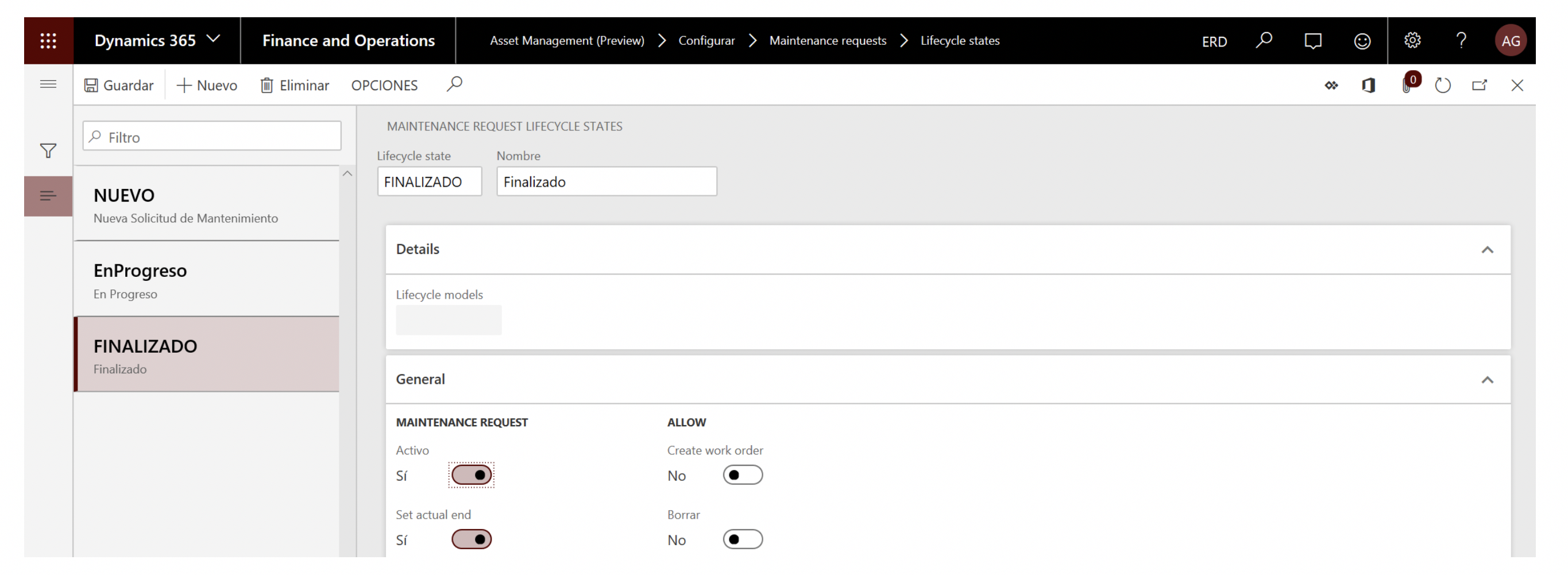Open the messages chat icon
This screenshot has width=1568, height=575.
[x=1312, y=41]
